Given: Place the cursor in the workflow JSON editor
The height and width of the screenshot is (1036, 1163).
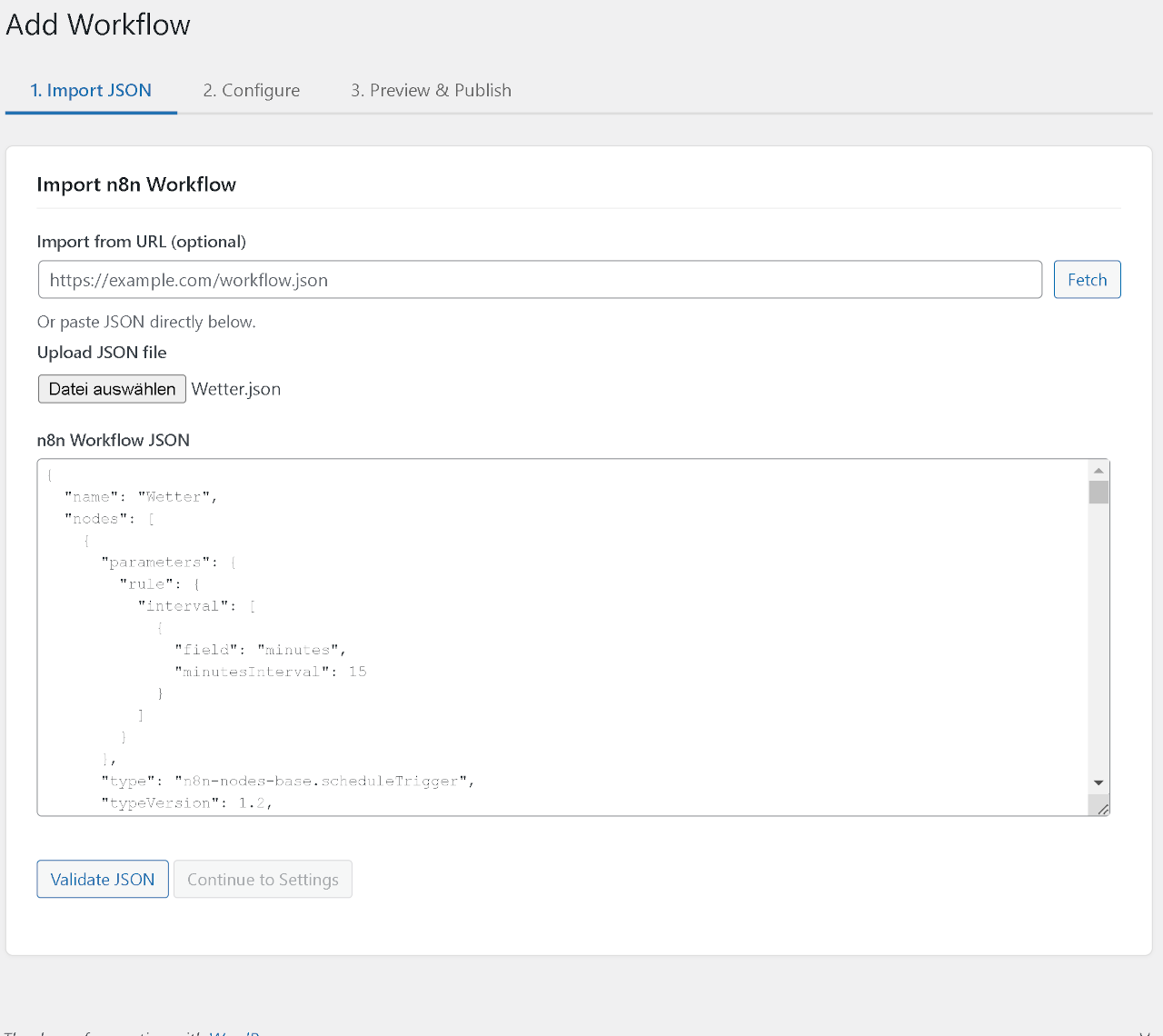Looking at the screenshot, I should (545, 636).
